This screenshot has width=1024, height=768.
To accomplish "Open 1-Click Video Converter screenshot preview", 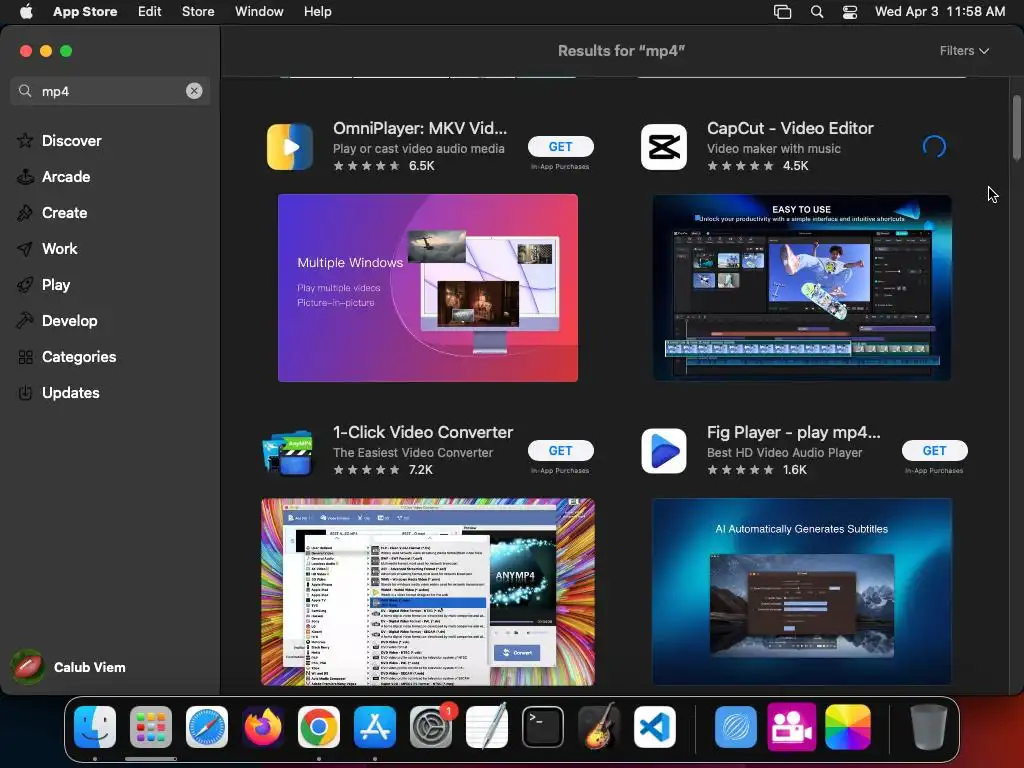I will [x=428, y=592].
